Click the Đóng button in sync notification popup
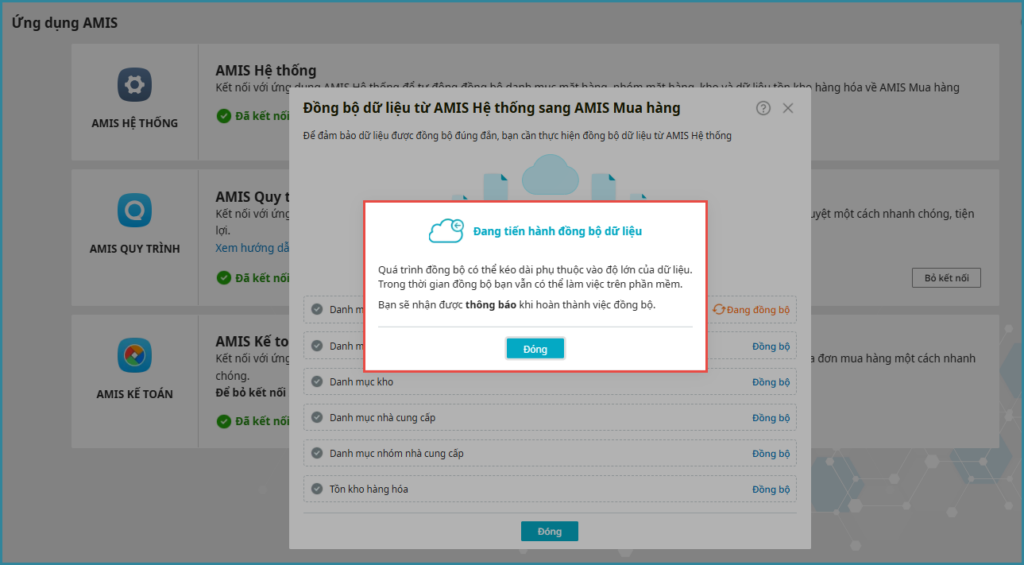The image size is (1024, 565). tap(535, 349)
